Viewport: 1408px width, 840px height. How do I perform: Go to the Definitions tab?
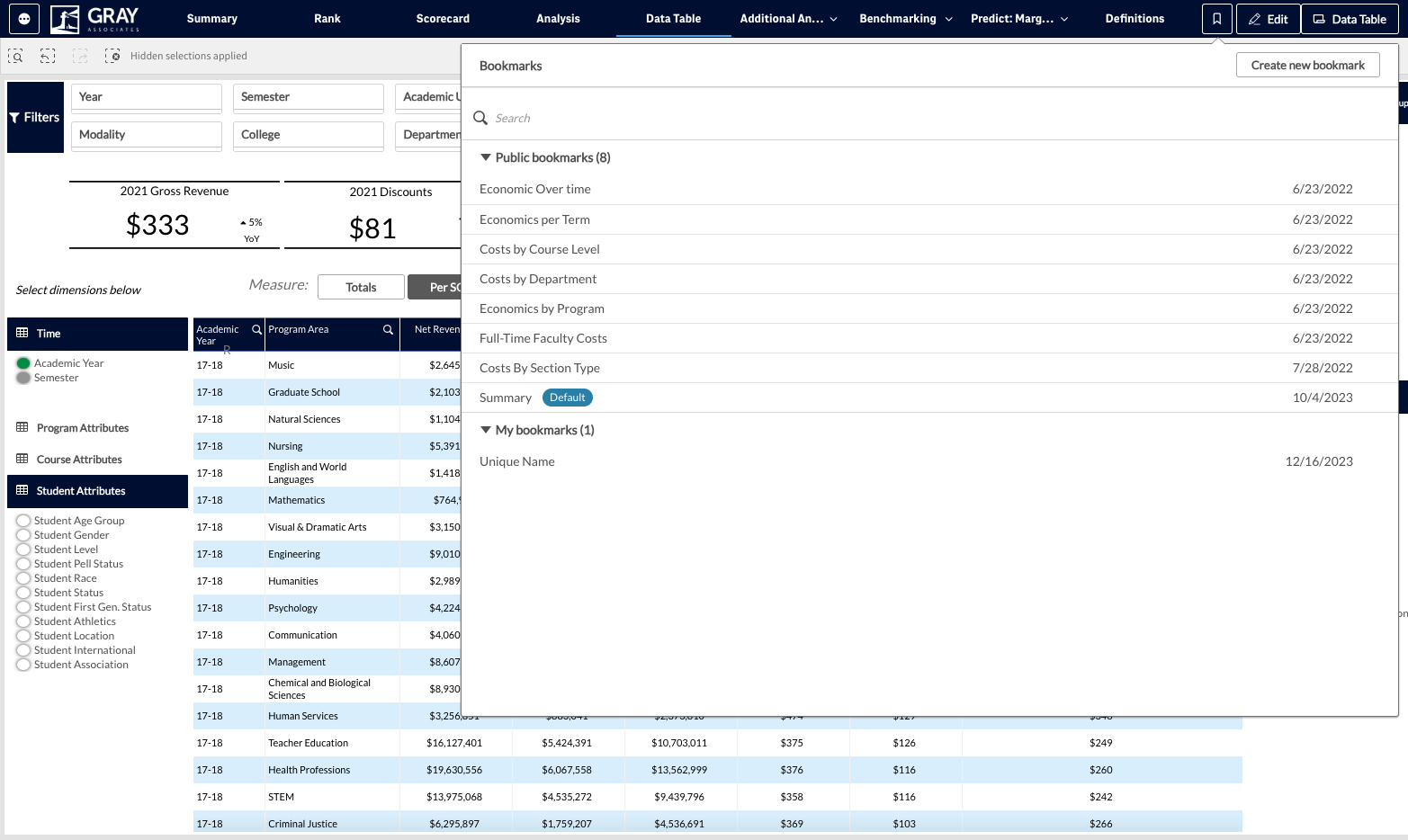tap(1134, 19)
